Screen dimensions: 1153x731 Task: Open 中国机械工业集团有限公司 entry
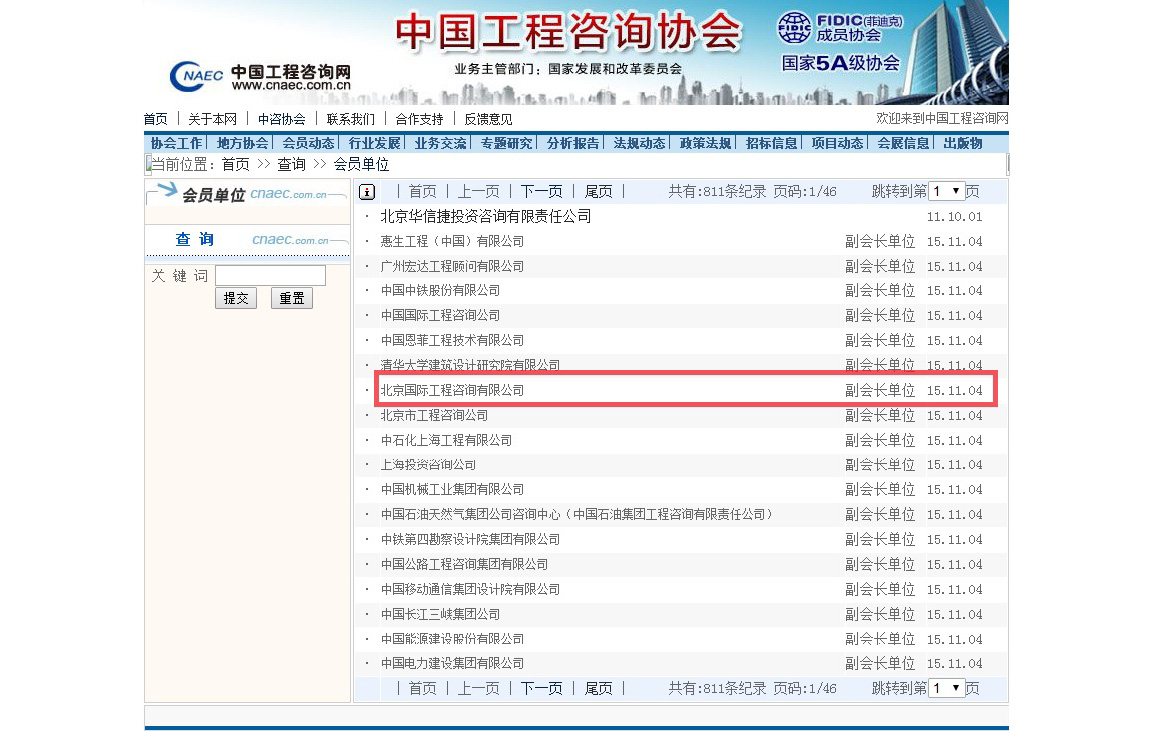coord(452,490)
